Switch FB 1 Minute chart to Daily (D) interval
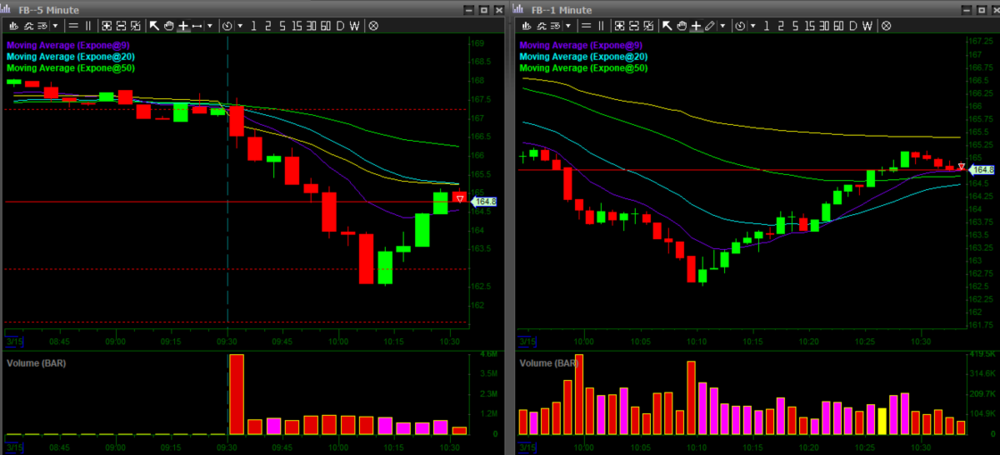 pyautogui.click(x=852, y=25)
